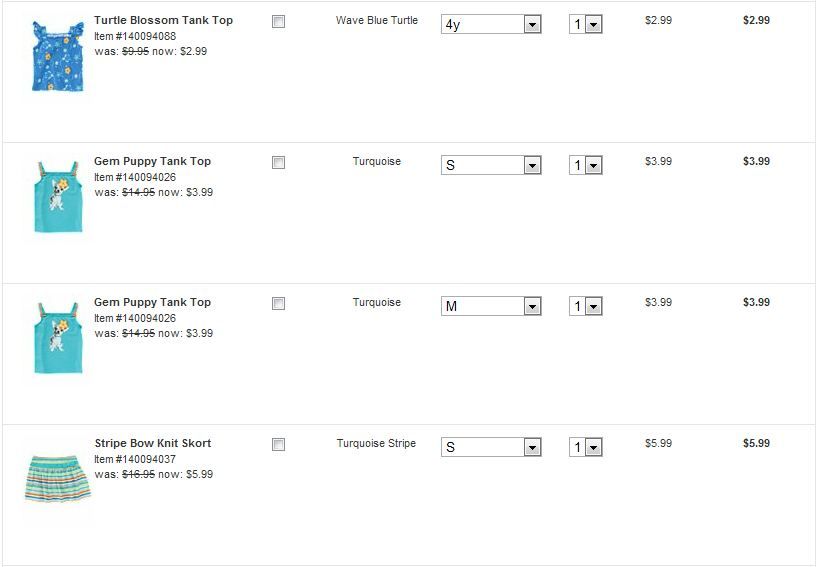
Task: Open quantity dropdown for Turtle Blossom Tank Top
Action: tap(586, 24)
